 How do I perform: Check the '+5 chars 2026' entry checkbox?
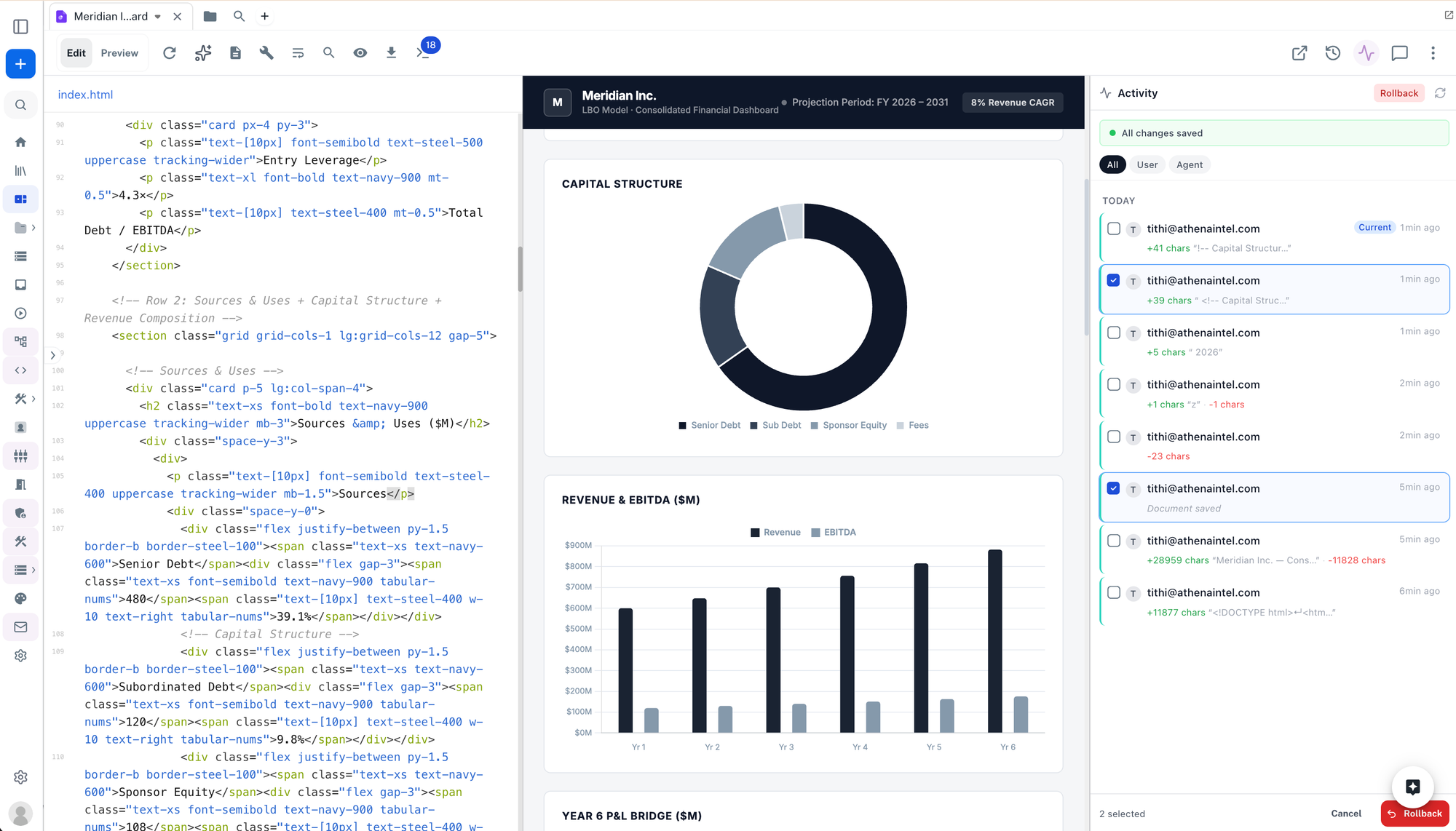(x=1113, y=333)
